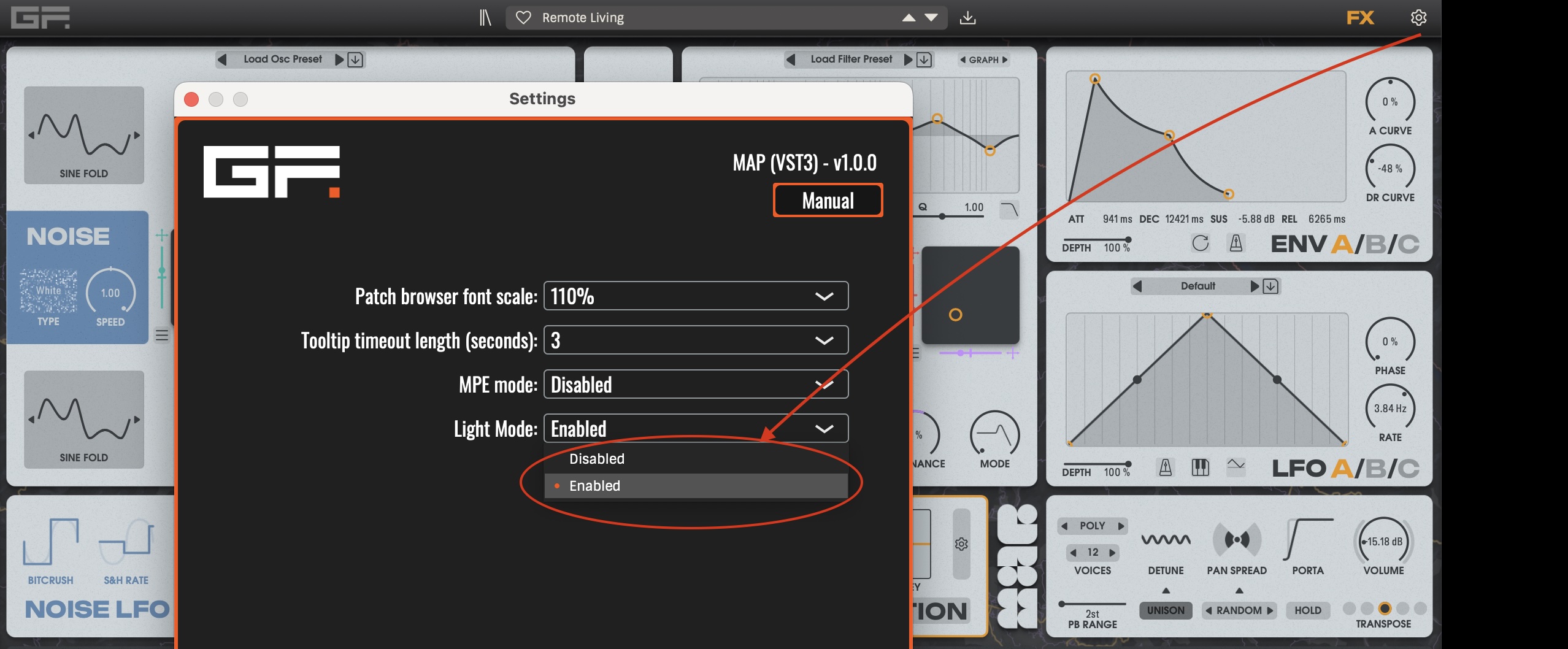Image resolution: width=1568 pixels, height=649 pixels.
Task: Switch to envelope B tab
Action: click(1376, 244)
